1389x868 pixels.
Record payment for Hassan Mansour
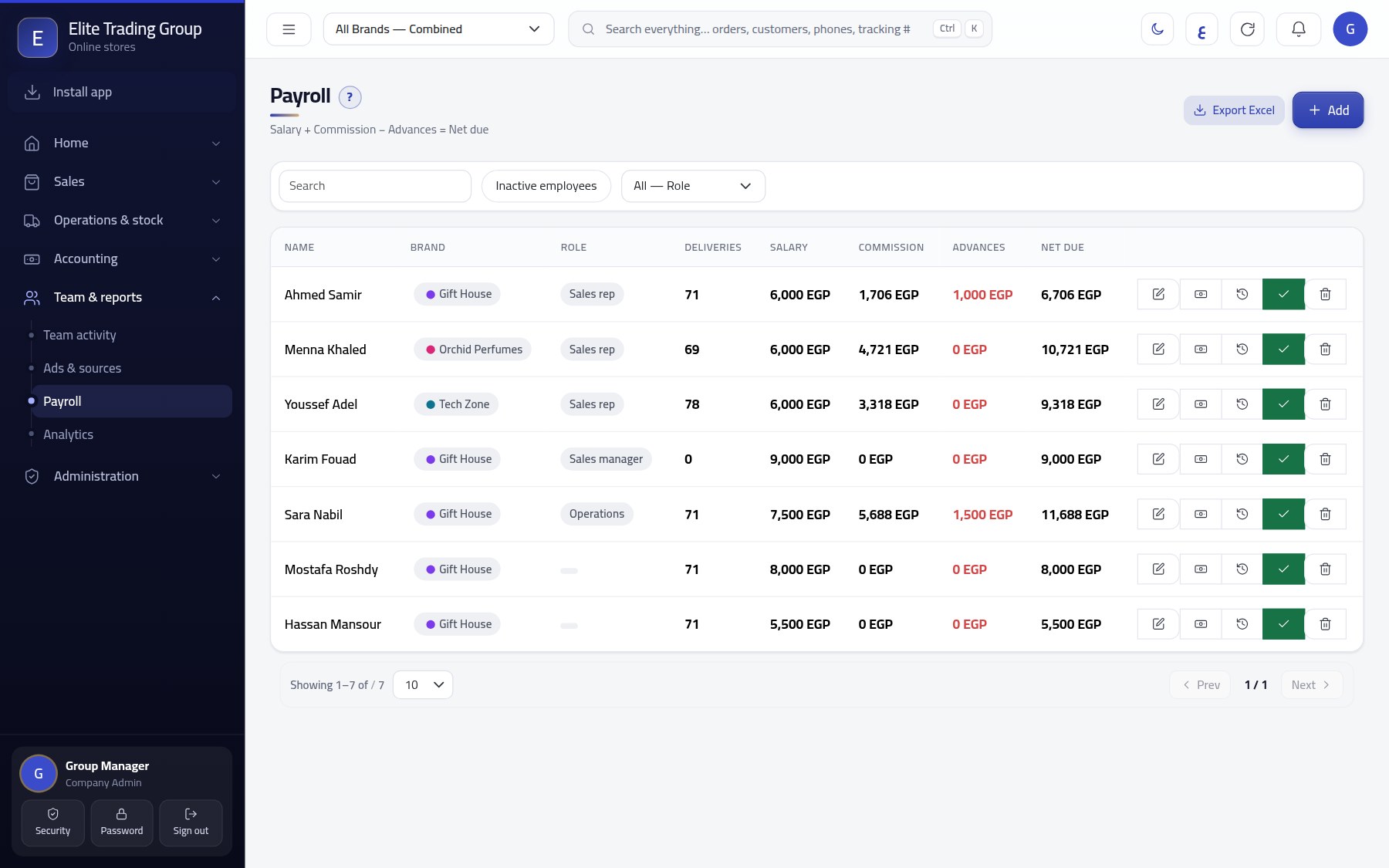coord(1201,624)
